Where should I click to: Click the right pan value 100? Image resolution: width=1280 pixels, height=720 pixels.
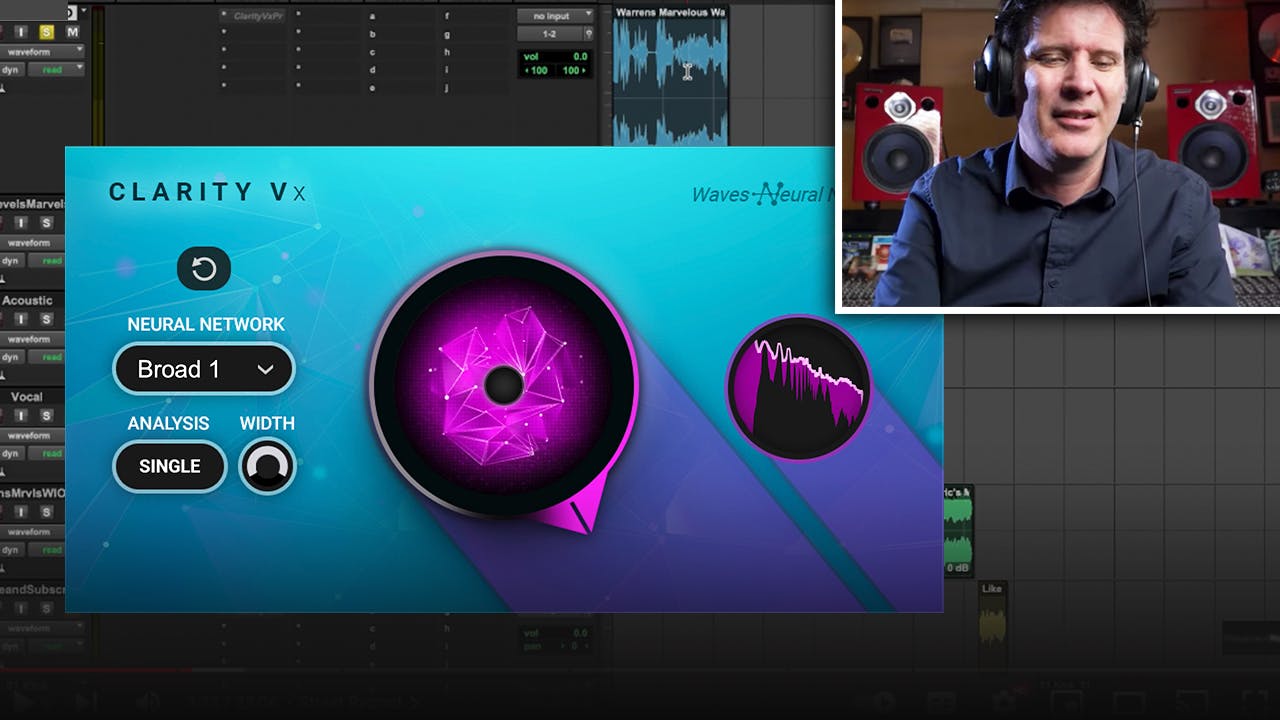(x=574, y=70)
